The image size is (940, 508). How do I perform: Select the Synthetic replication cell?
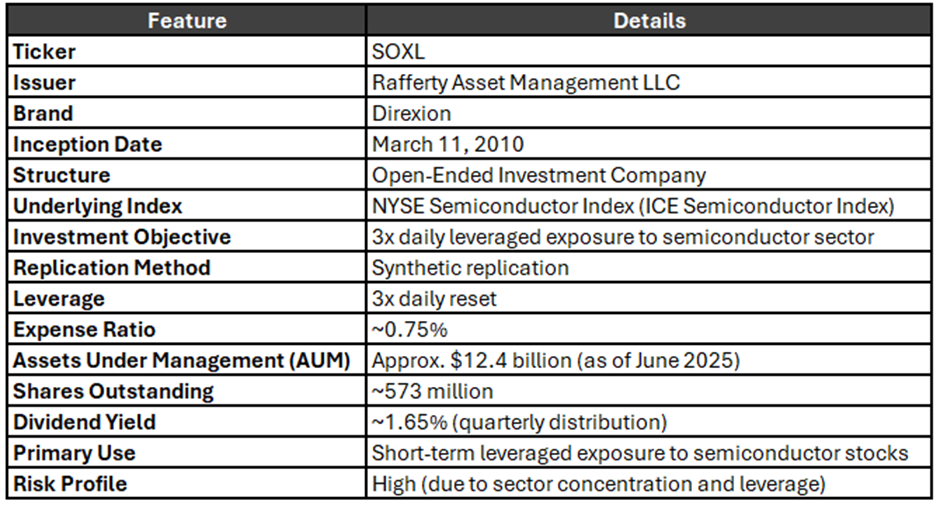point(649,267)
